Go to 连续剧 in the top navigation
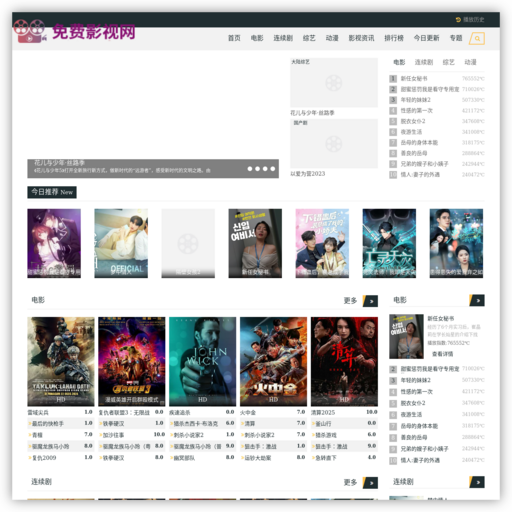512x512 pixels. coord(283,38)
